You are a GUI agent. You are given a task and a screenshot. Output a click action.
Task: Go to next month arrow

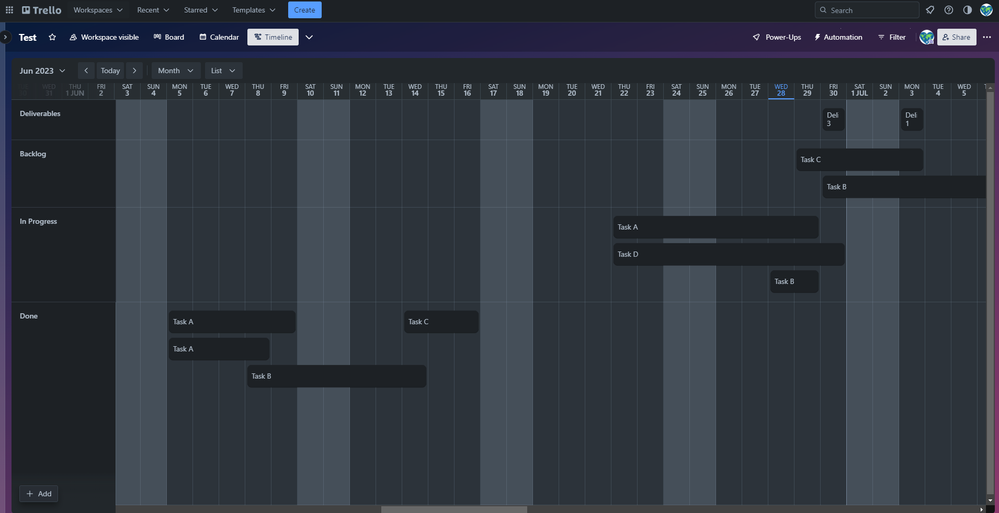134,71
